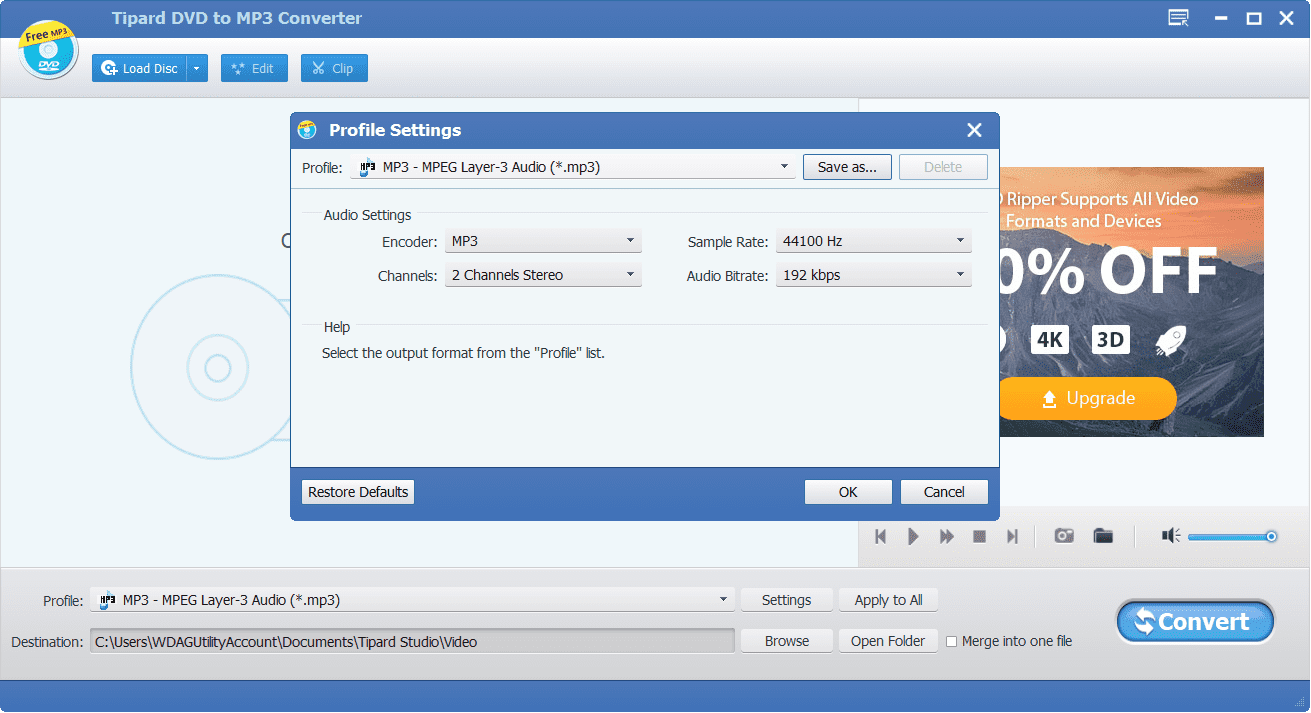
Task: Click Apply to All button
Action: pos(888,600)
